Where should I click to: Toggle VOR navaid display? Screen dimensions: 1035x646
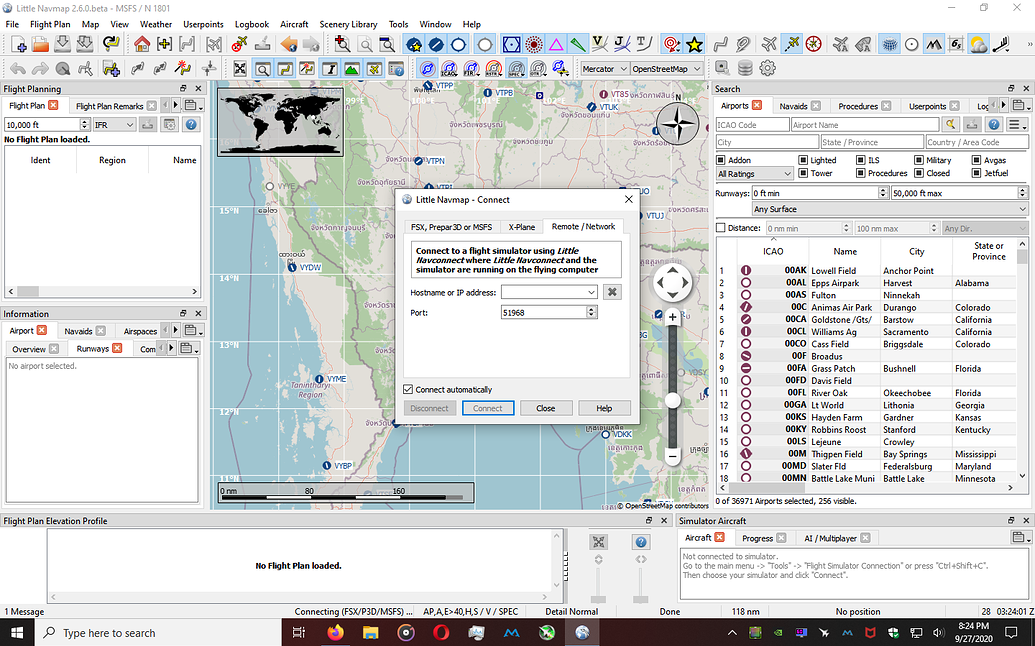[513, 44]
